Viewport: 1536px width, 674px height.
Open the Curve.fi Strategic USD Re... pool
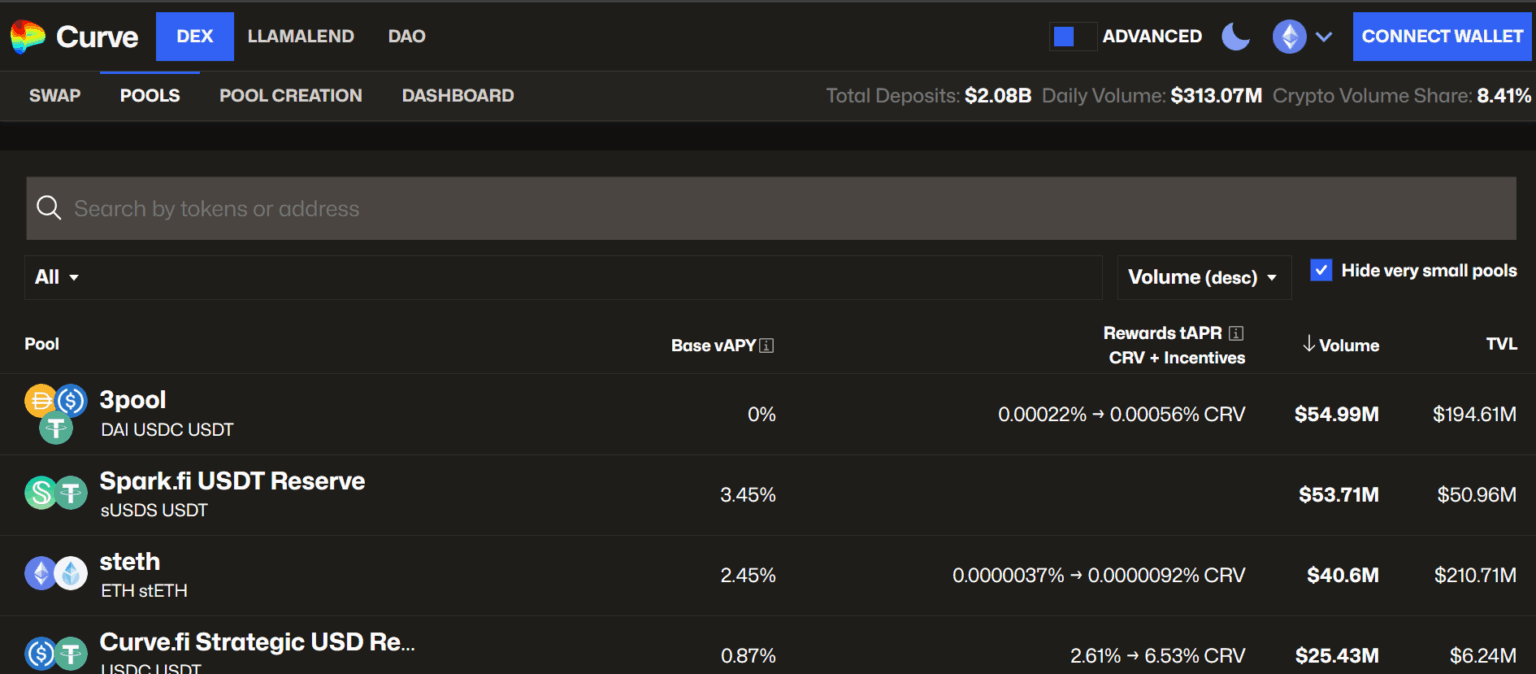point(257,642)
